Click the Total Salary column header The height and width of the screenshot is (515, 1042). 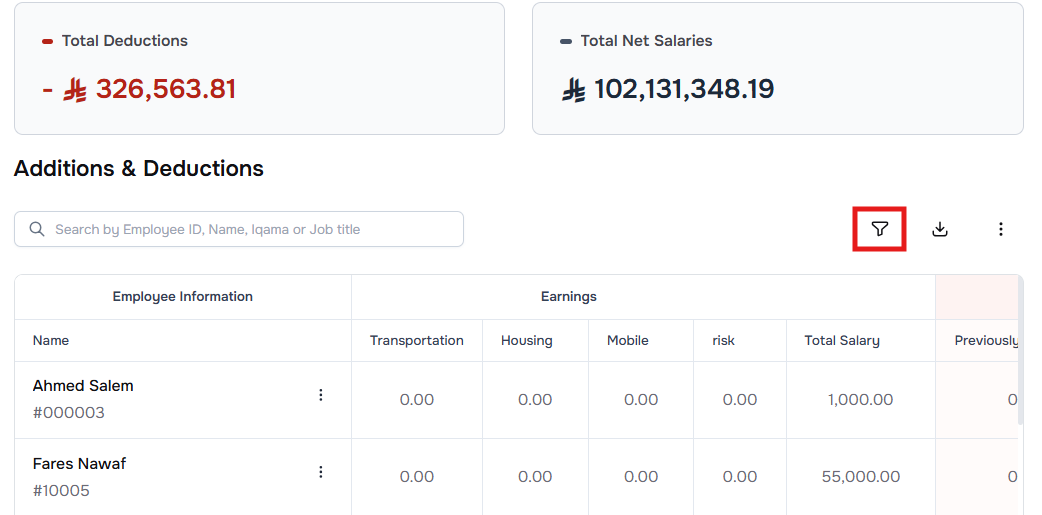[842, 340]
